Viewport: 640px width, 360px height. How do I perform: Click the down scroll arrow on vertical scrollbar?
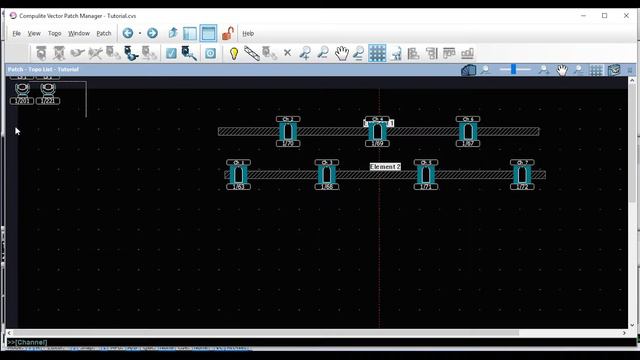point(632,325)
